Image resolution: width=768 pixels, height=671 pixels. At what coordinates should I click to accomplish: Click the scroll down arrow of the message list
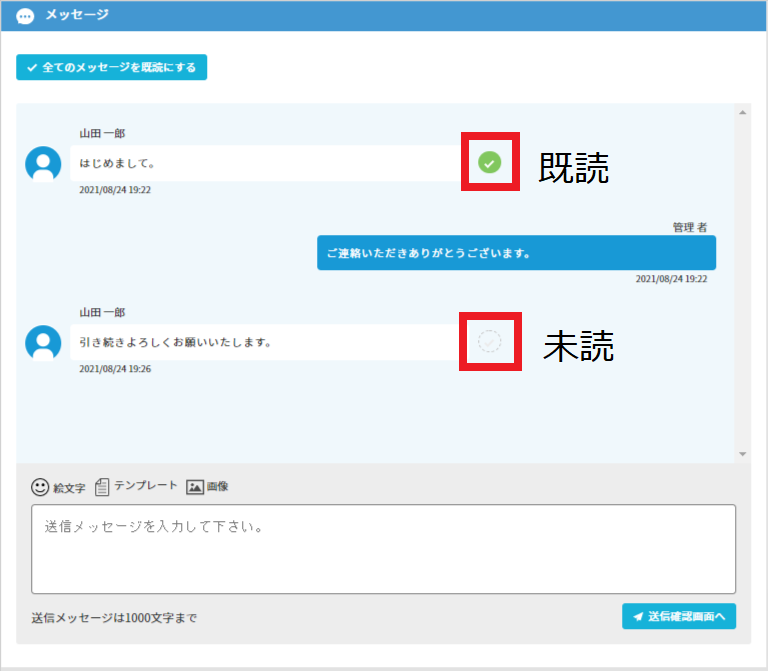coord(742,454)
